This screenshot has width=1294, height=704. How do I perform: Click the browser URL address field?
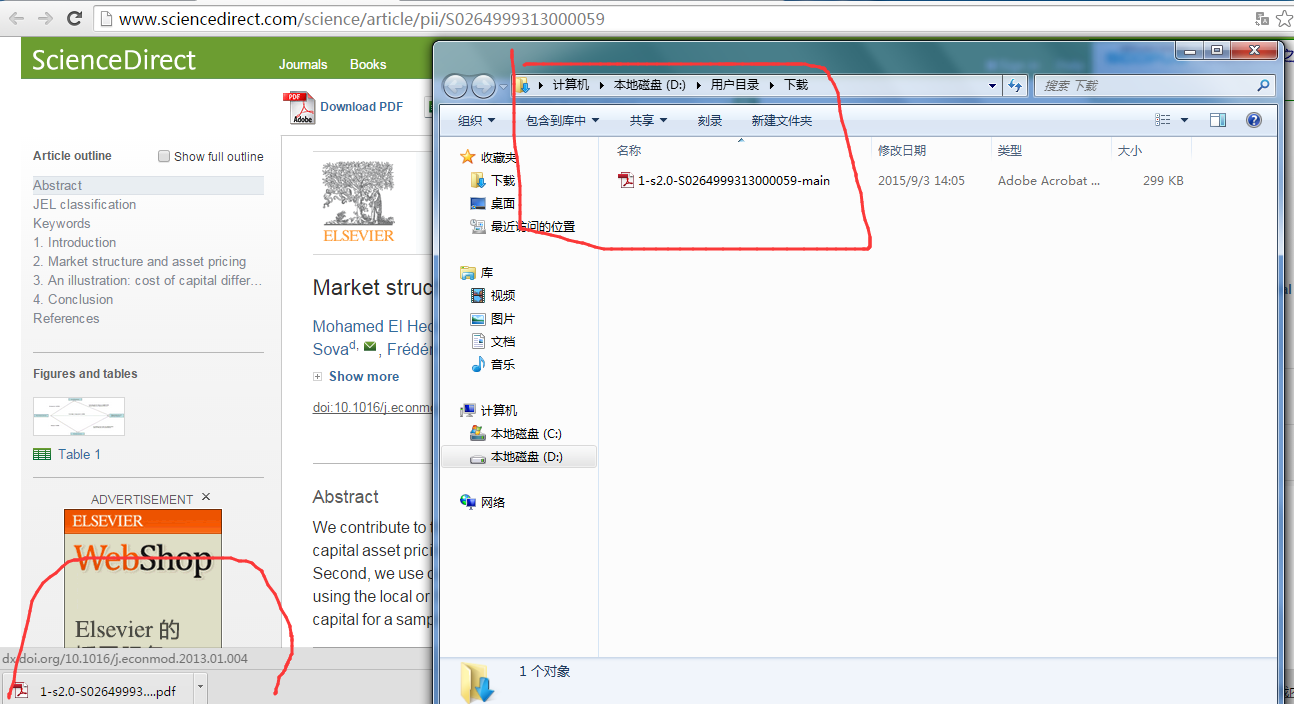point(670,18)
